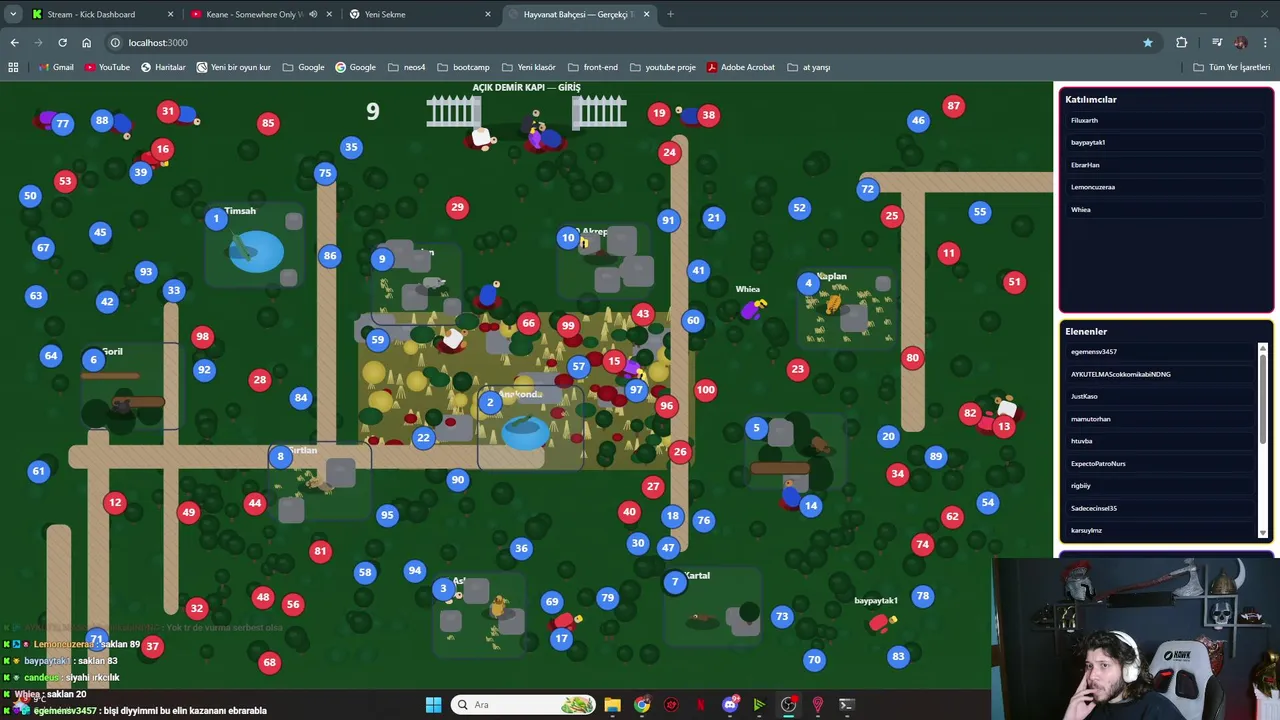Viewport: 1280px width, 720px height.
Task: Open Chrome from the taskbar
Action: click(641, 705)
